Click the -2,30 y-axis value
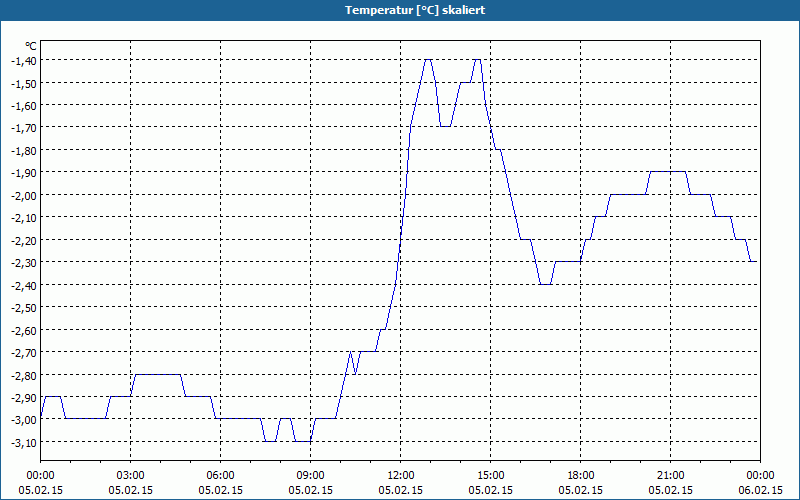This screenshot has width=800, height=500. [x=24, y=262]
